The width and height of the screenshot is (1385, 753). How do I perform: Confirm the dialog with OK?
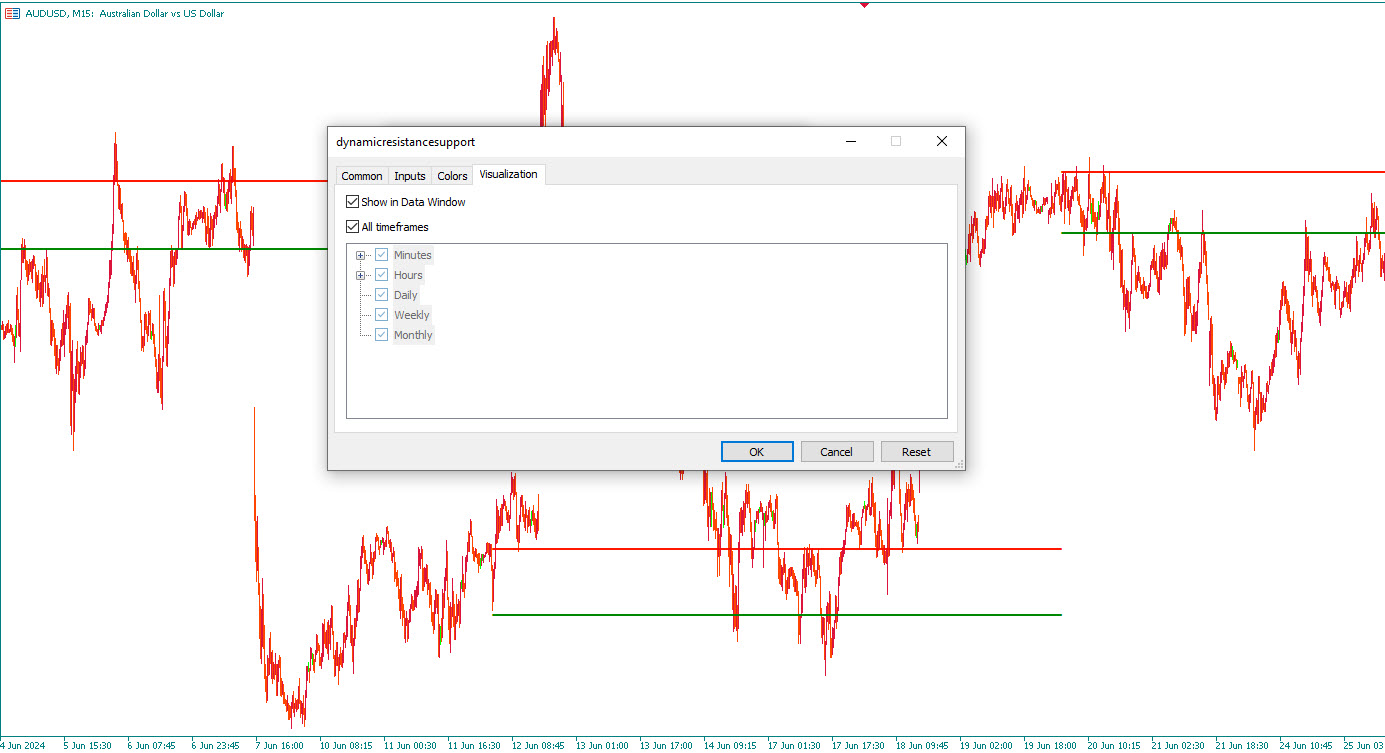[757, 452]
